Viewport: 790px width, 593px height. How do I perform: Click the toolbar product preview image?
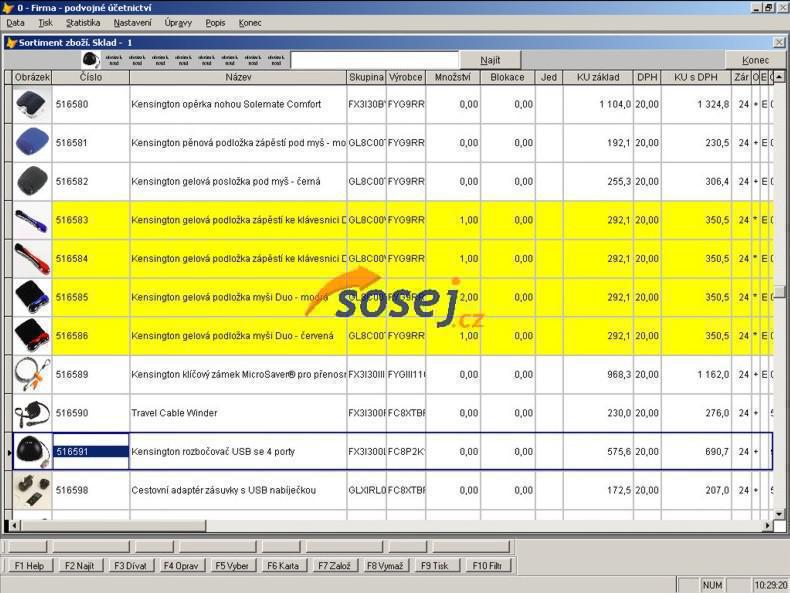click(x=91, y=60)
